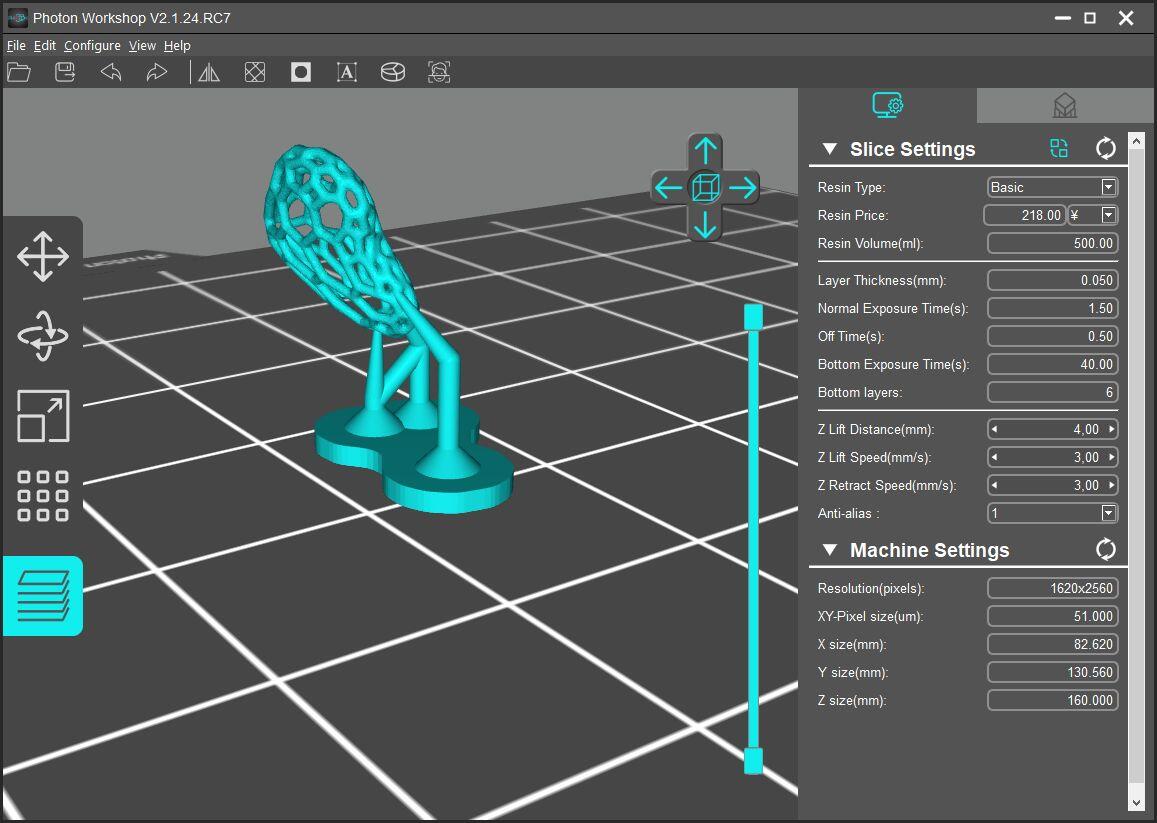Switch to the support settings tab
1157x823 pixels.
point(1065,106)
